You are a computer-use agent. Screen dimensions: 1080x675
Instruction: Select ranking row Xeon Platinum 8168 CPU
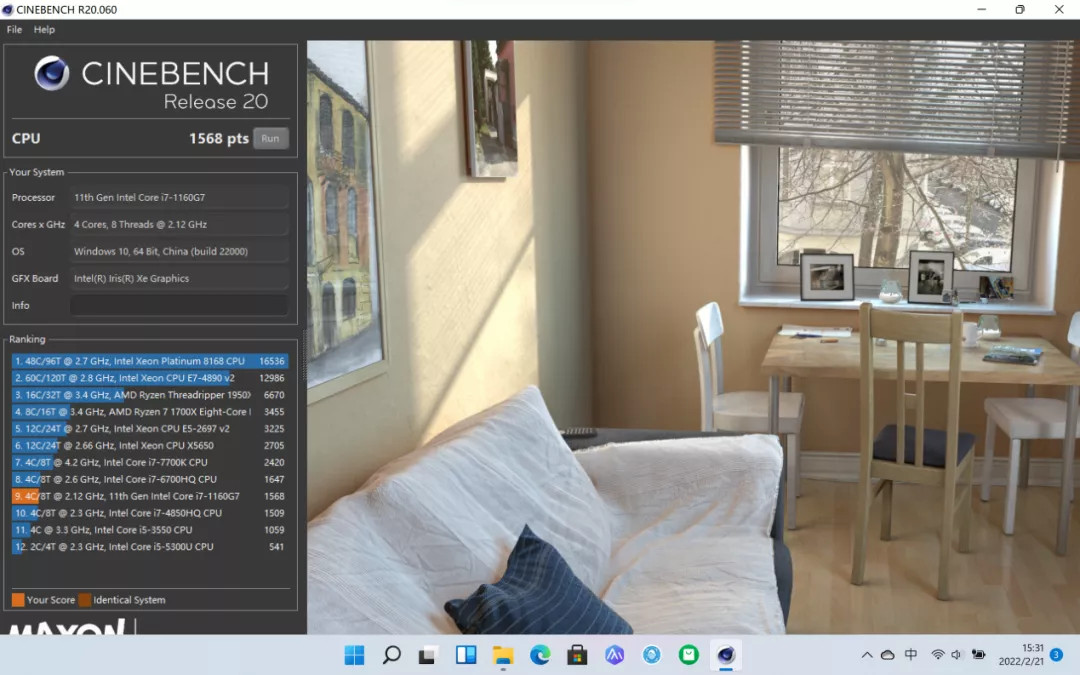(x=149, y=361)
